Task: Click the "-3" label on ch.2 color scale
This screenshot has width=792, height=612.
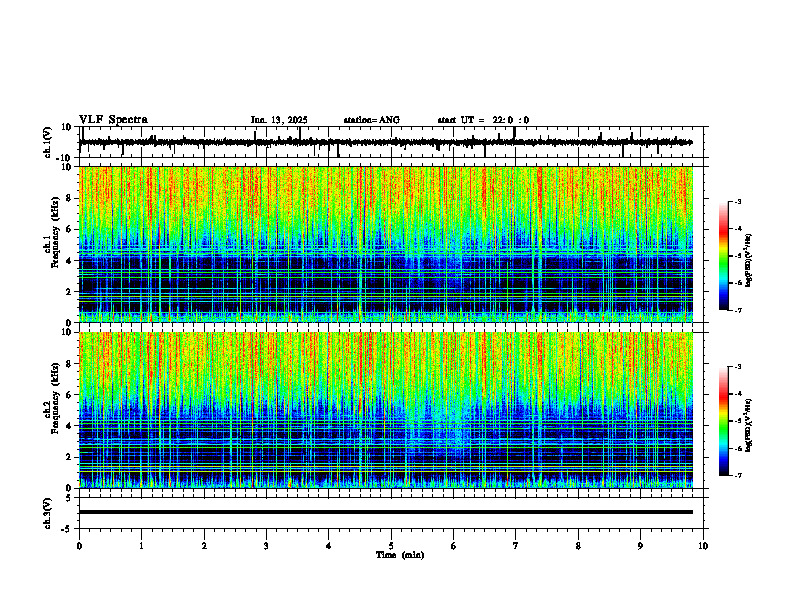Action: (x=737, y=367)
